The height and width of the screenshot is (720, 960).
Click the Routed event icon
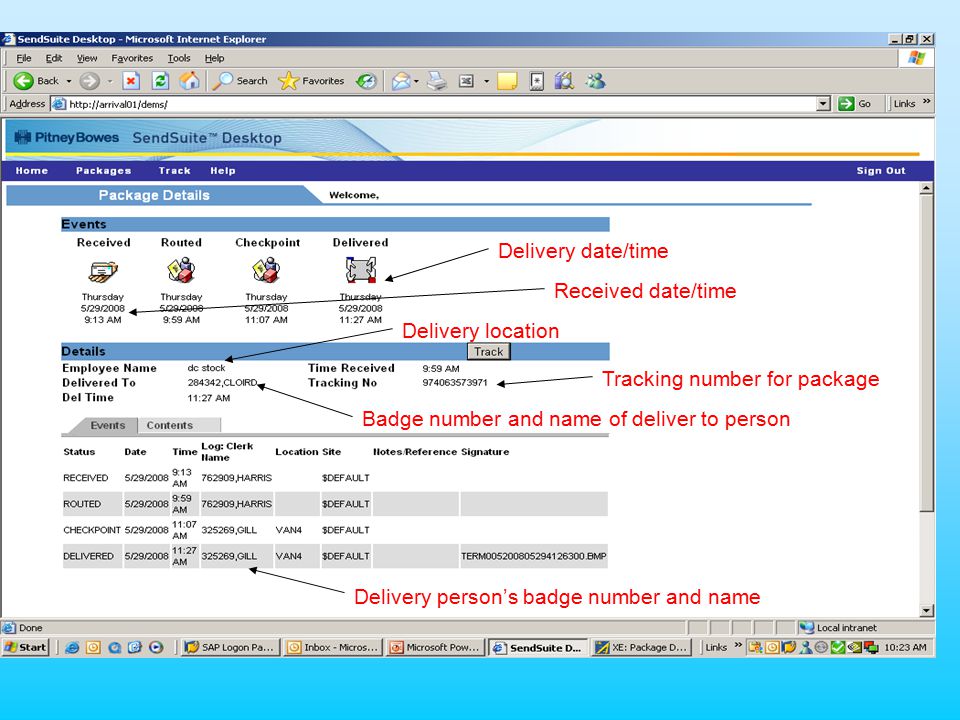point(181,270)
